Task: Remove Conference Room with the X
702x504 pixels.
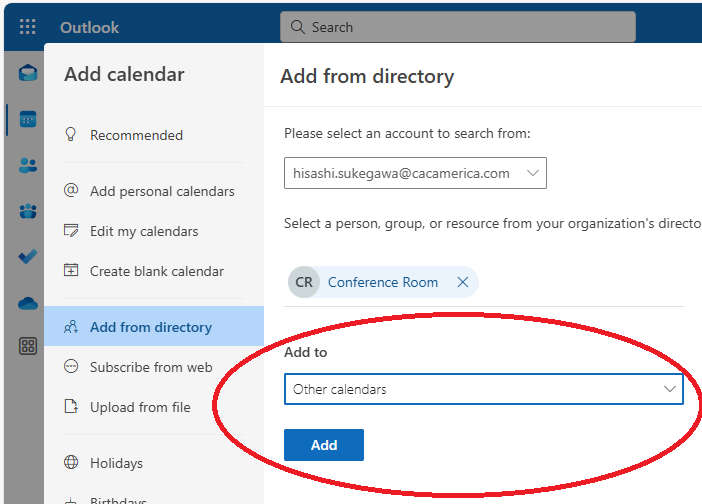Action: tap(463, 282)
